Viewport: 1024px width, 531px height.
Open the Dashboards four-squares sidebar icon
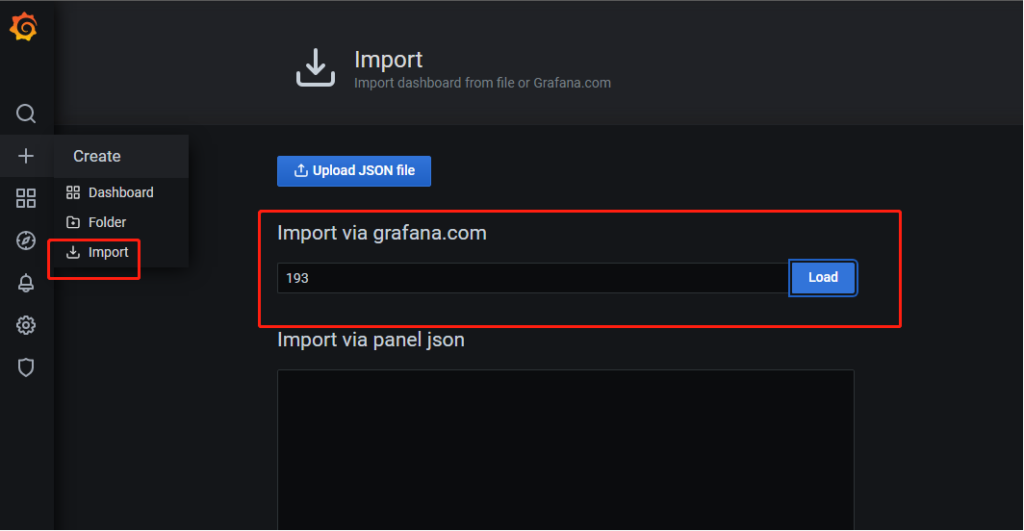tap(25, 198)
